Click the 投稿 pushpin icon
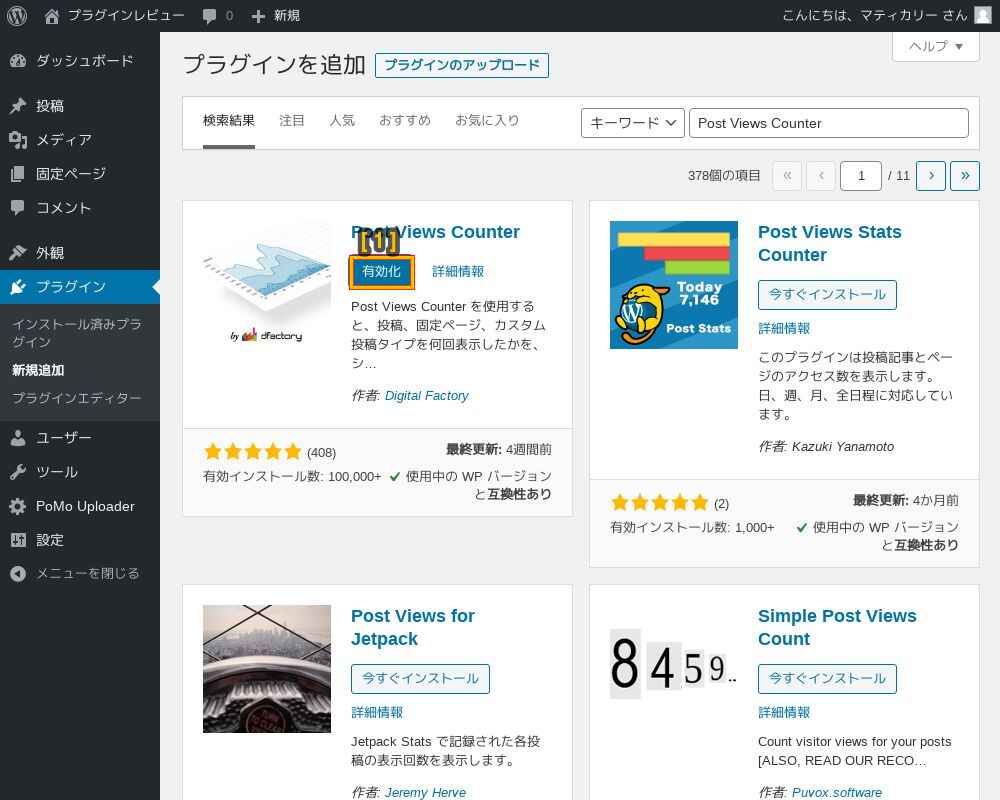 [x=18, y=106]
